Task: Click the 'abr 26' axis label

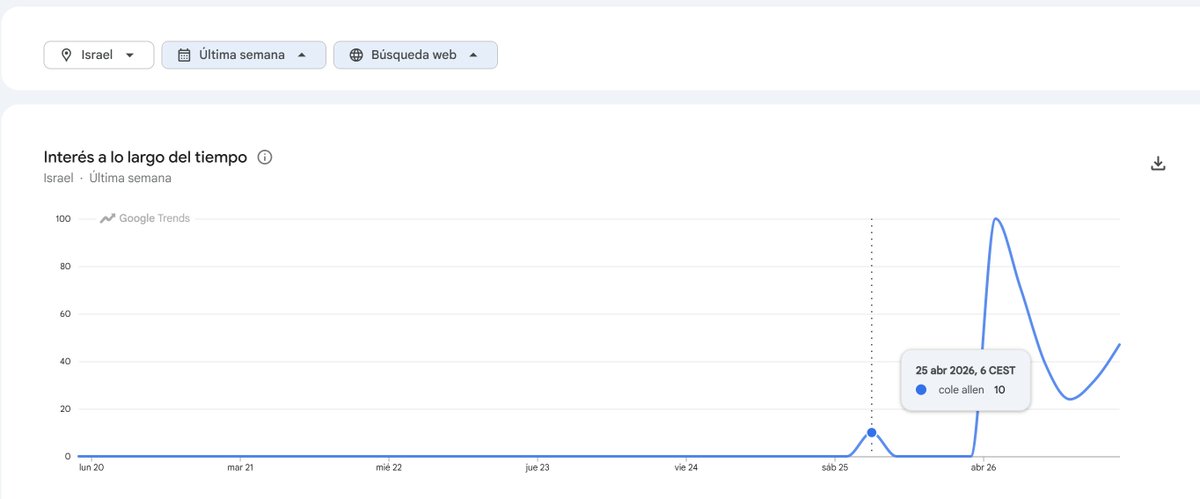Action: 984,467
